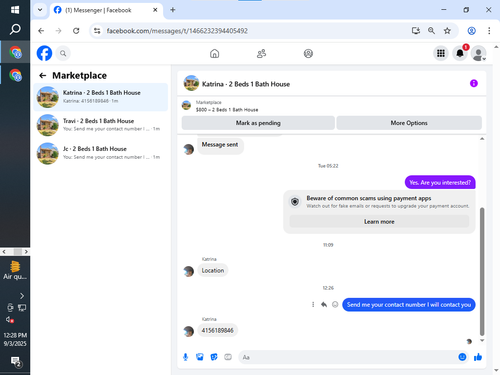Image resolution: width=500 pixels, height=375 pixels.
Task: Go to the Facebook Home feed icon
Action: click(215, 53)
